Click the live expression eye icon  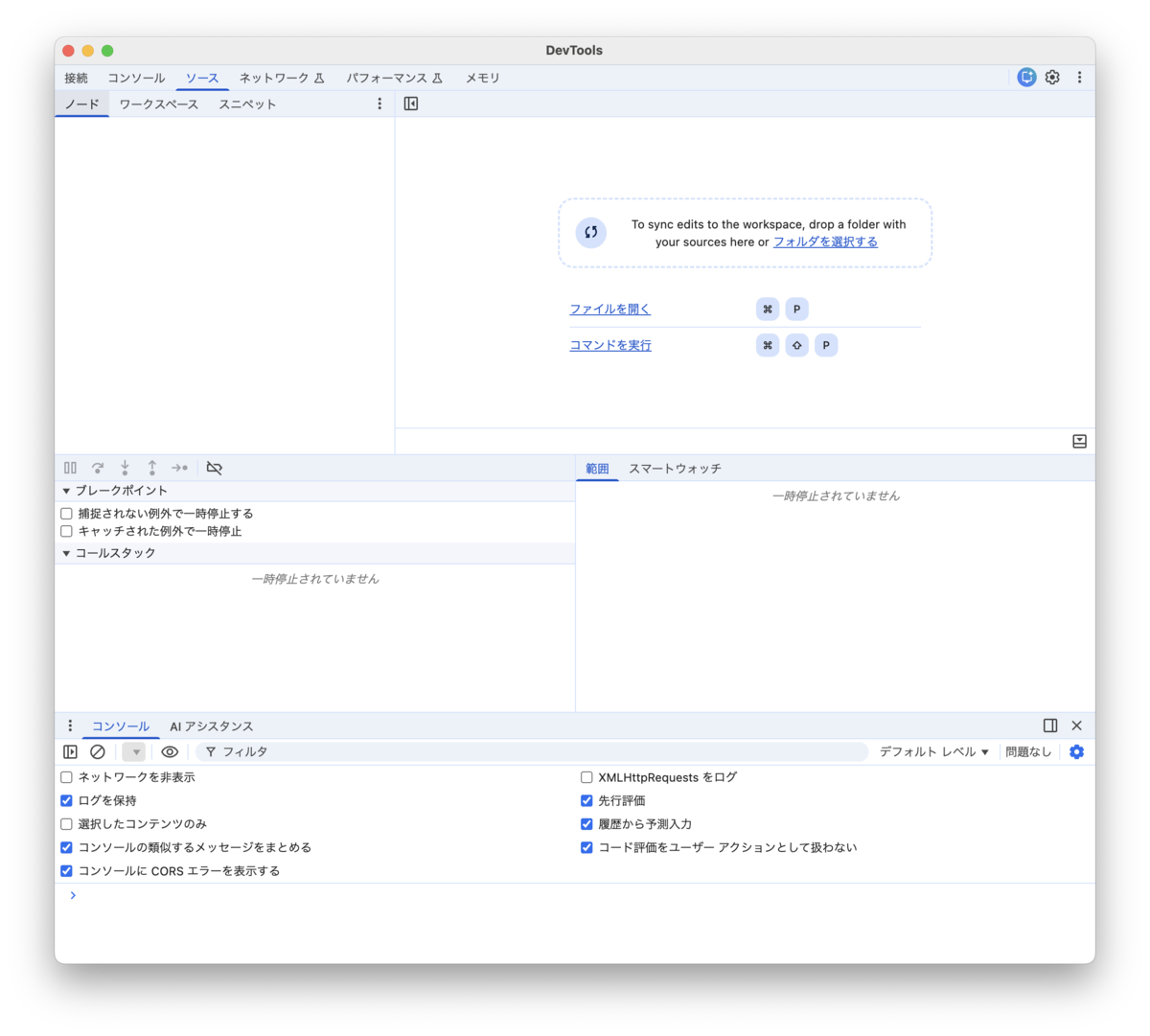click(x=170, y=752)
